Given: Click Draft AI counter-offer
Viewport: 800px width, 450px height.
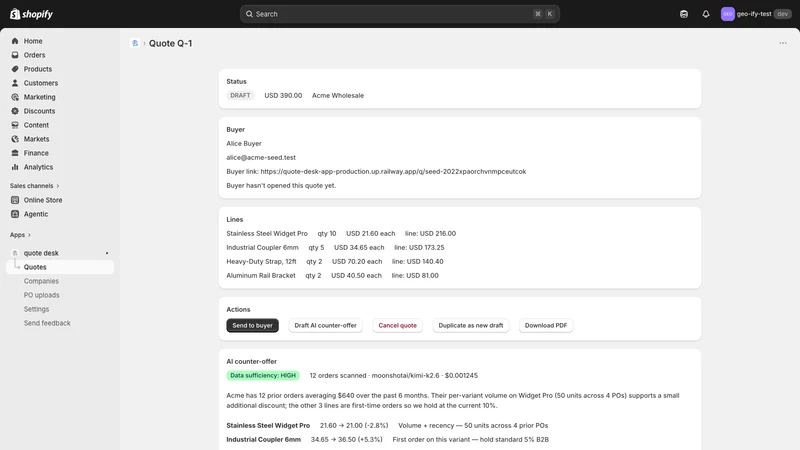Looking at the screenshot, I should [326, 326].
